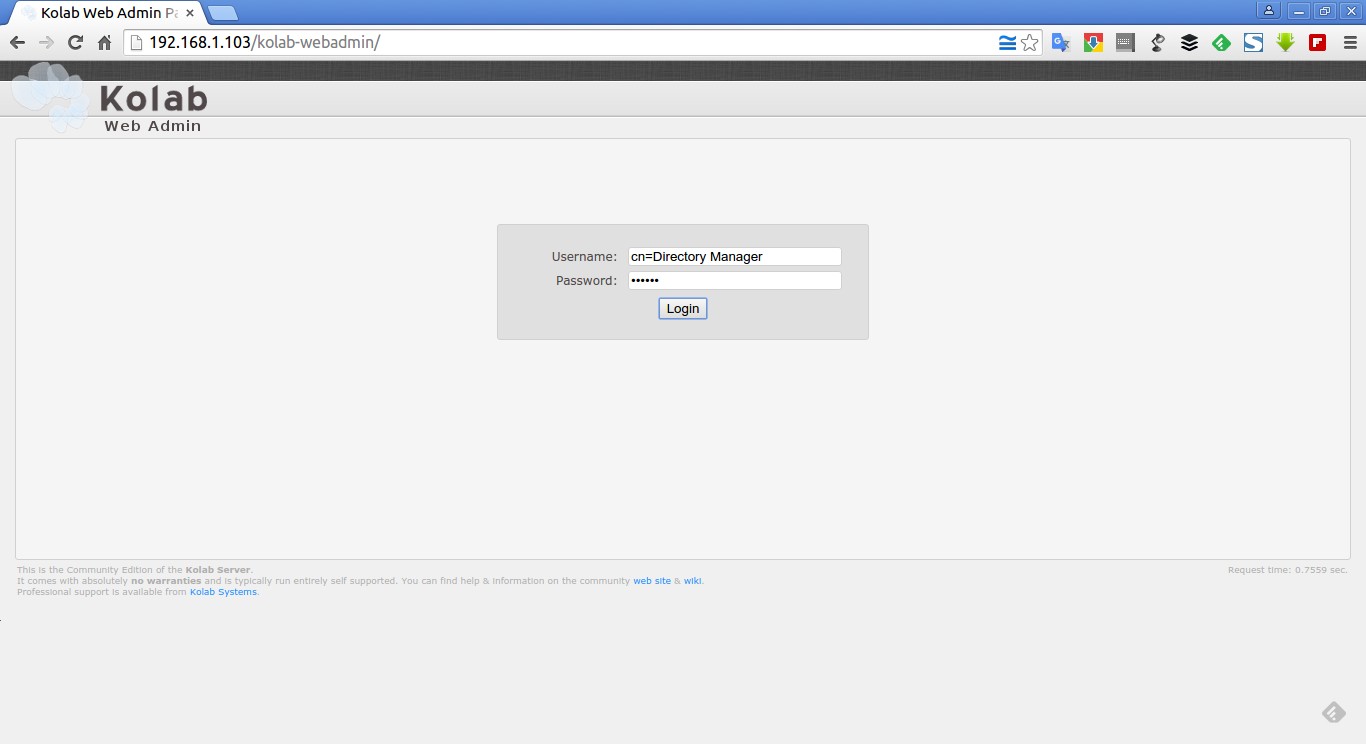This screenshot has height=744, width=1366.
Task: Focus the Password input field
Action: pyautogui.click(x=734, y=281)
